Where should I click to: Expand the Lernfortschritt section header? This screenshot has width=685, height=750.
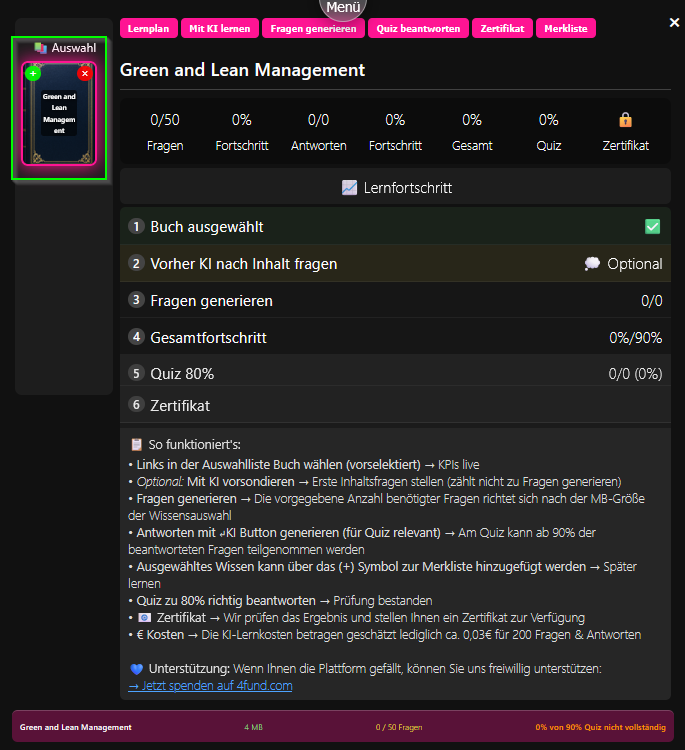point(395,187)
